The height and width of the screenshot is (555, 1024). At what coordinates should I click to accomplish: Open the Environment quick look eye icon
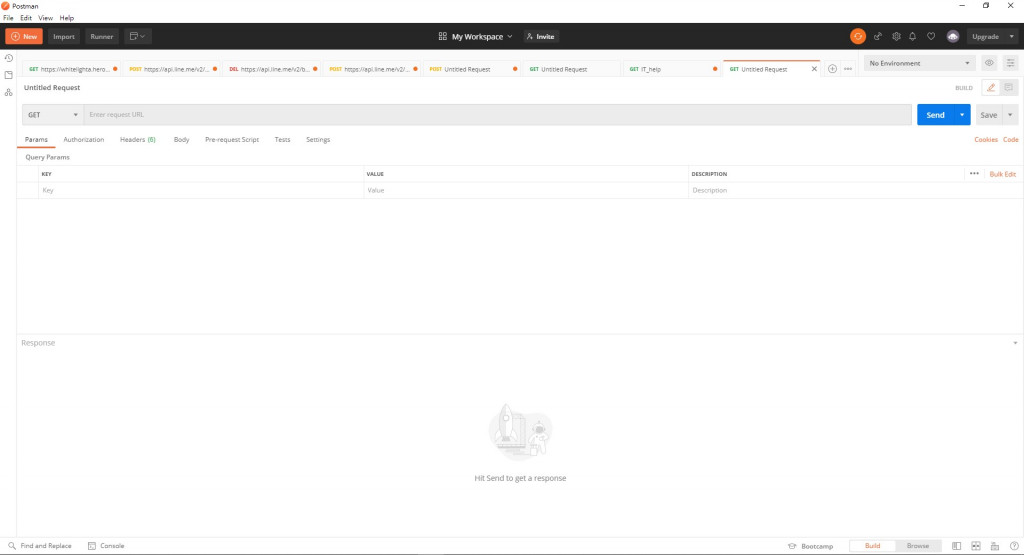tap(989, 63)
